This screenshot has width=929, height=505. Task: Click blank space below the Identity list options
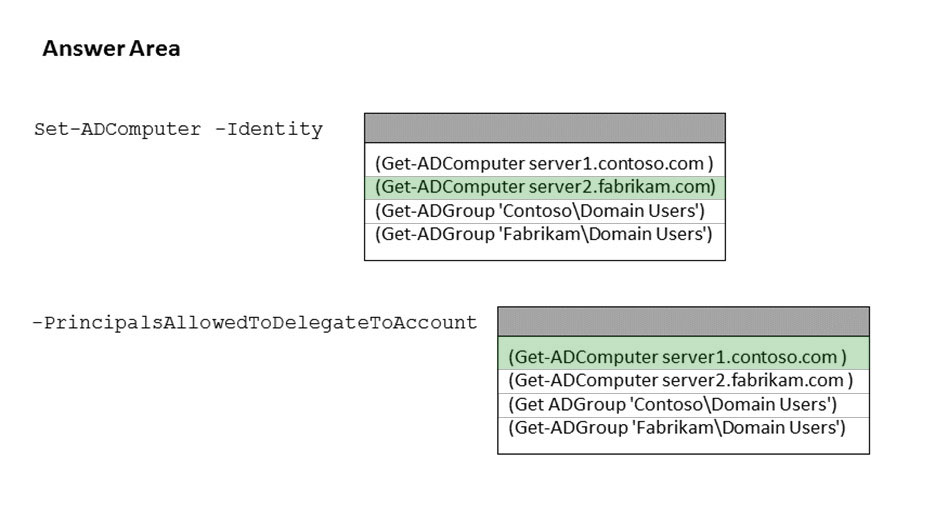[544, 252]
